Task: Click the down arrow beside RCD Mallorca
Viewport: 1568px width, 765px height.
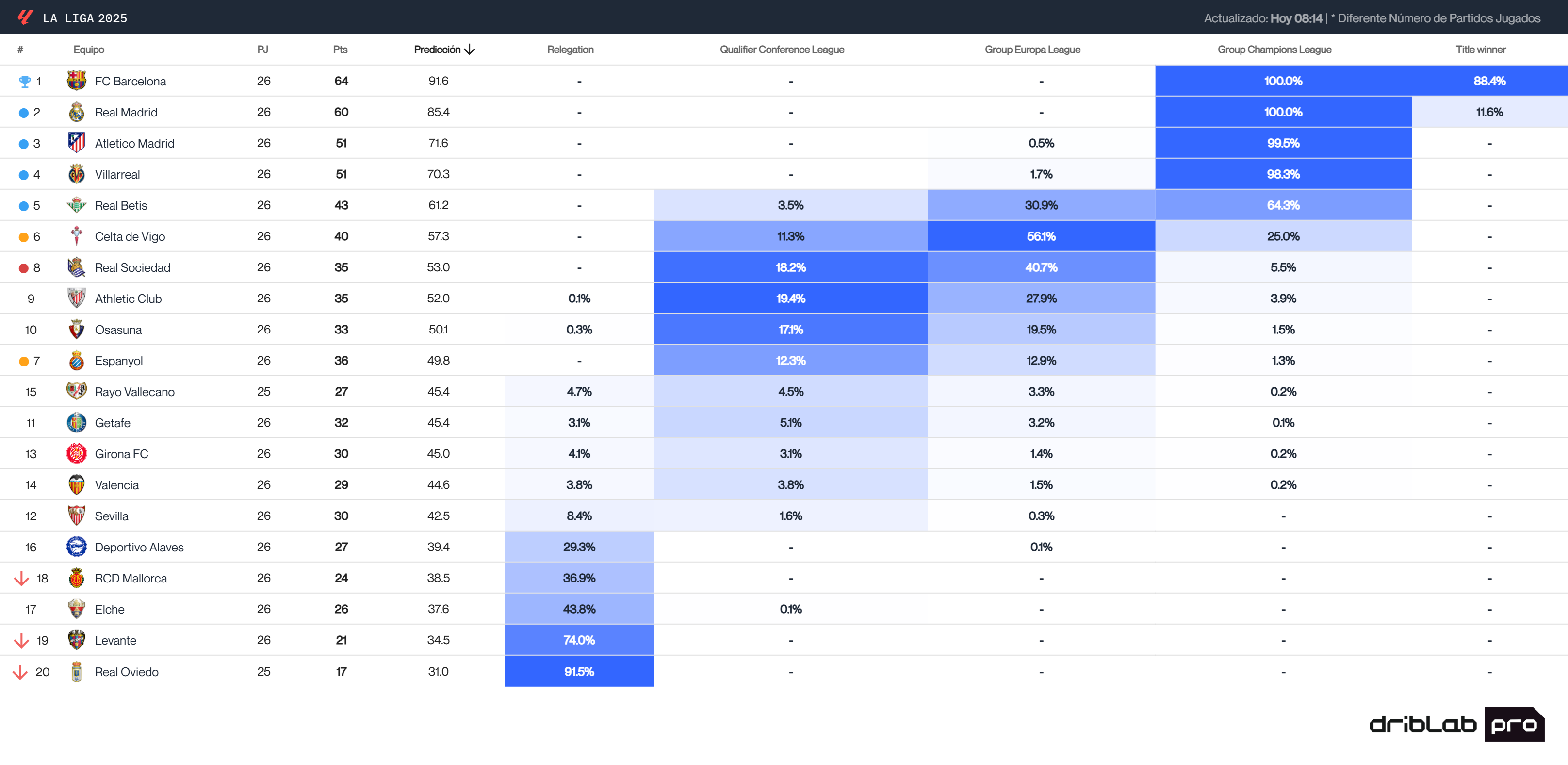Action: pos(22,578)
